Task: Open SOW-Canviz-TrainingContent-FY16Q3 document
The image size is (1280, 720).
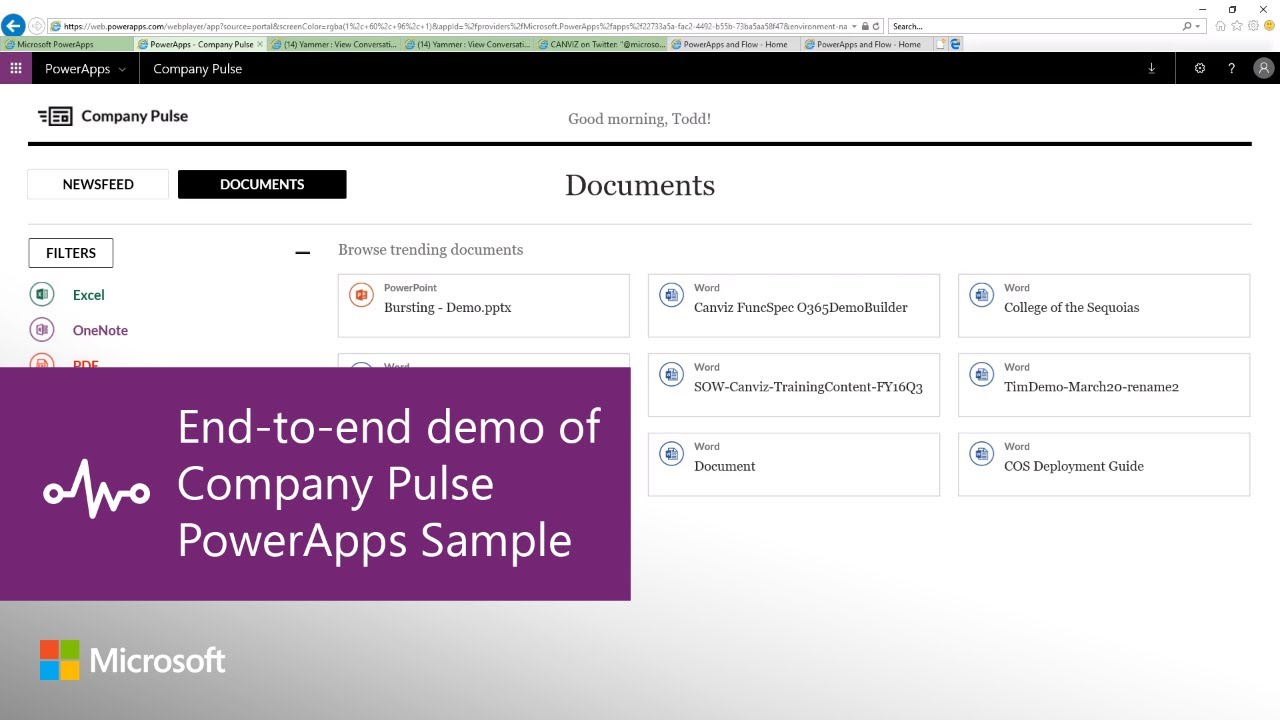Action: 794,385
